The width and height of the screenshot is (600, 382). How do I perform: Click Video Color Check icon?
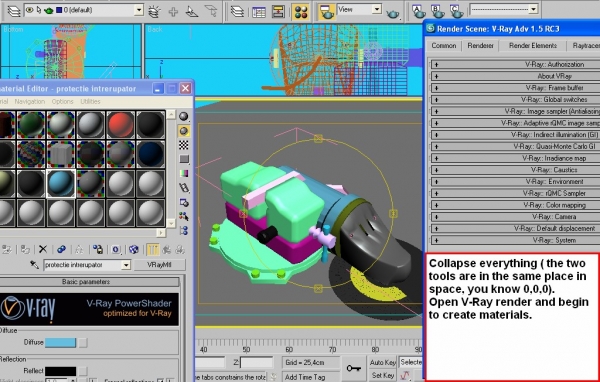click(184, 173)
